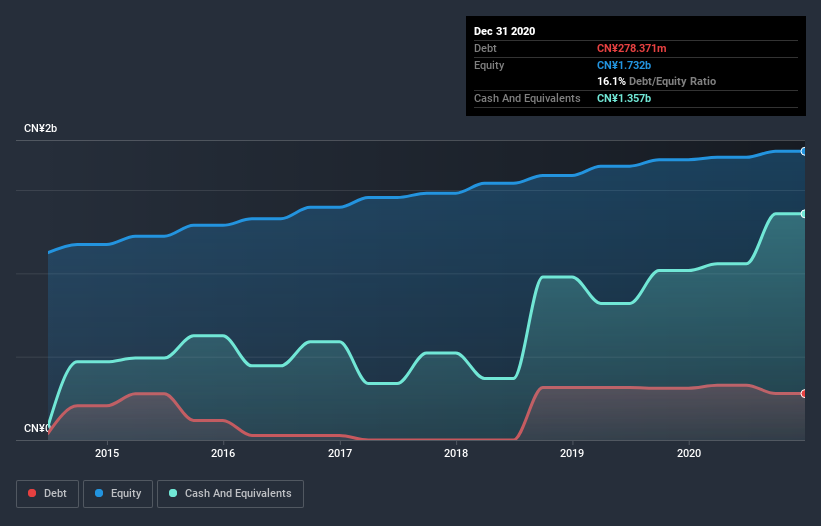The height and width of the screenshot is (526, 821).
Task: Toggle the Debt legend button
Action: [x=47, y=494]
